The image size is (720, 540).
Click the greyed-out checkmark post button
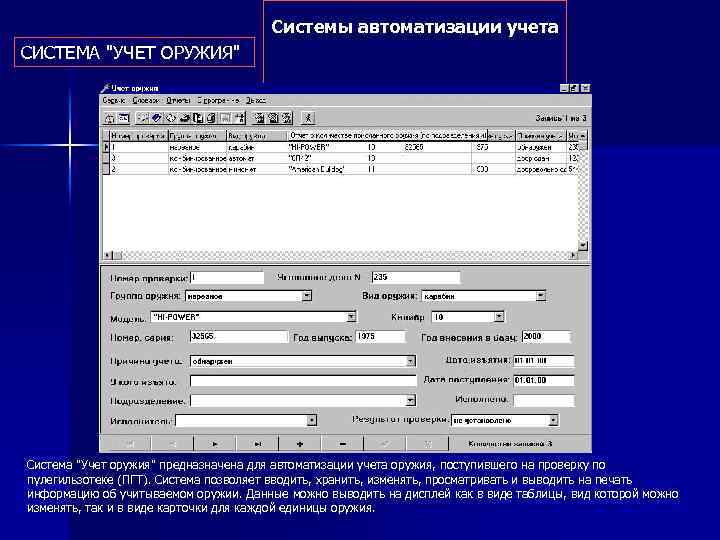coord(385,444)
